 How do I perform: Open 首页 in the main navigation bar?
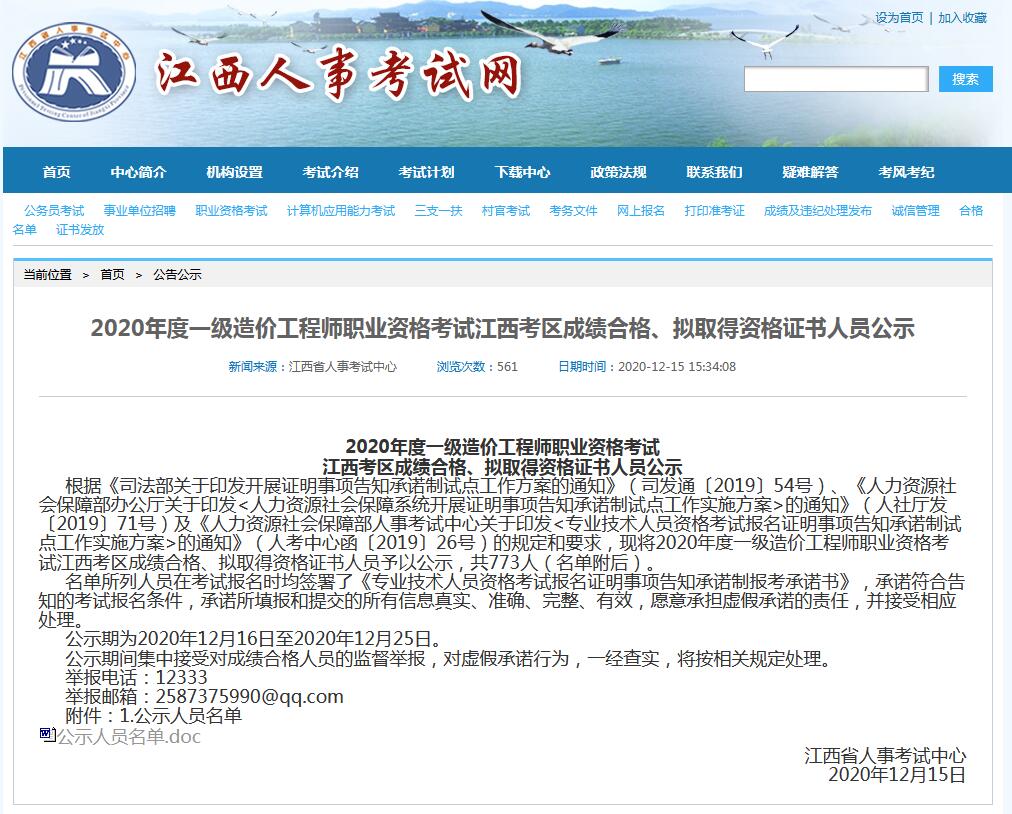(x=57, y=172)
